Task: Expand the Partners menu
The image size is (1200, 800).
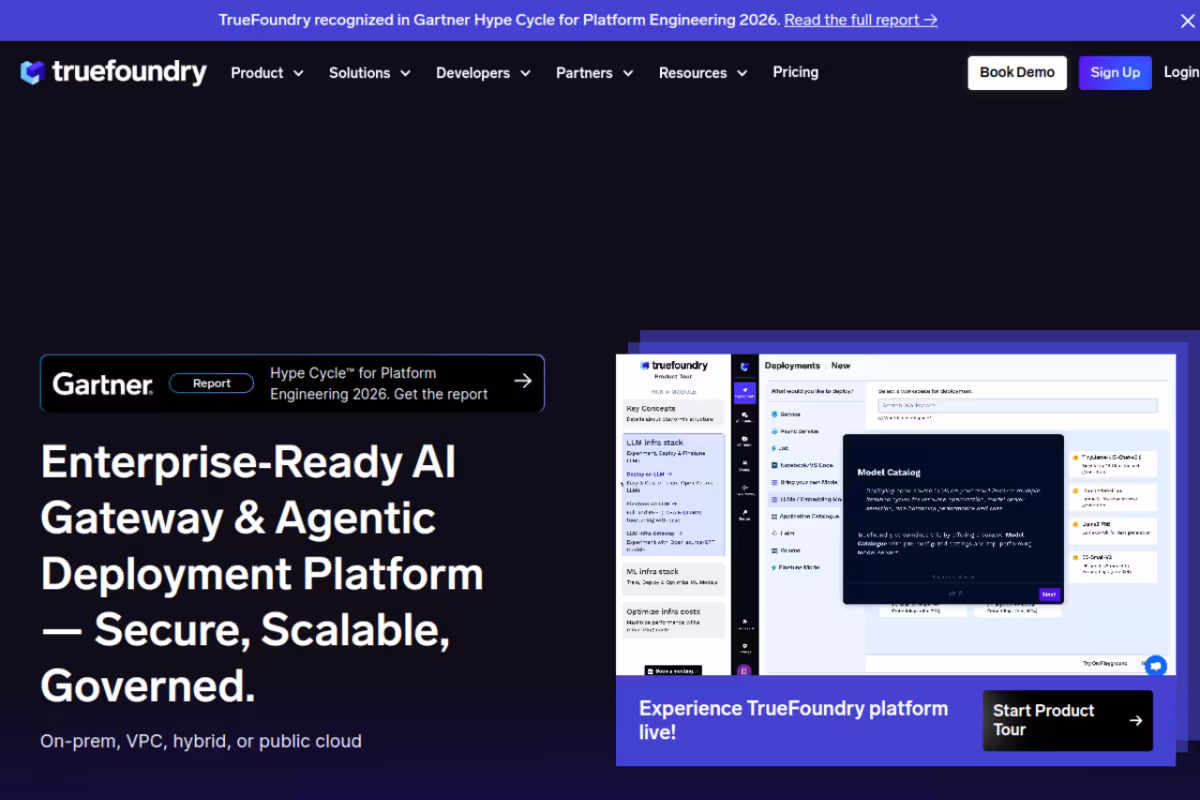Action: point(595,73)
